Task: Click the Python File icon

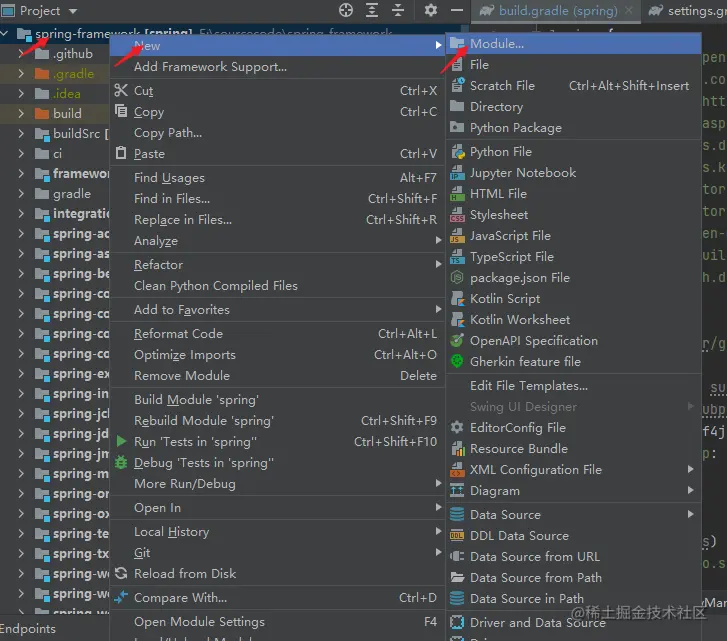Action: point(457,152)
